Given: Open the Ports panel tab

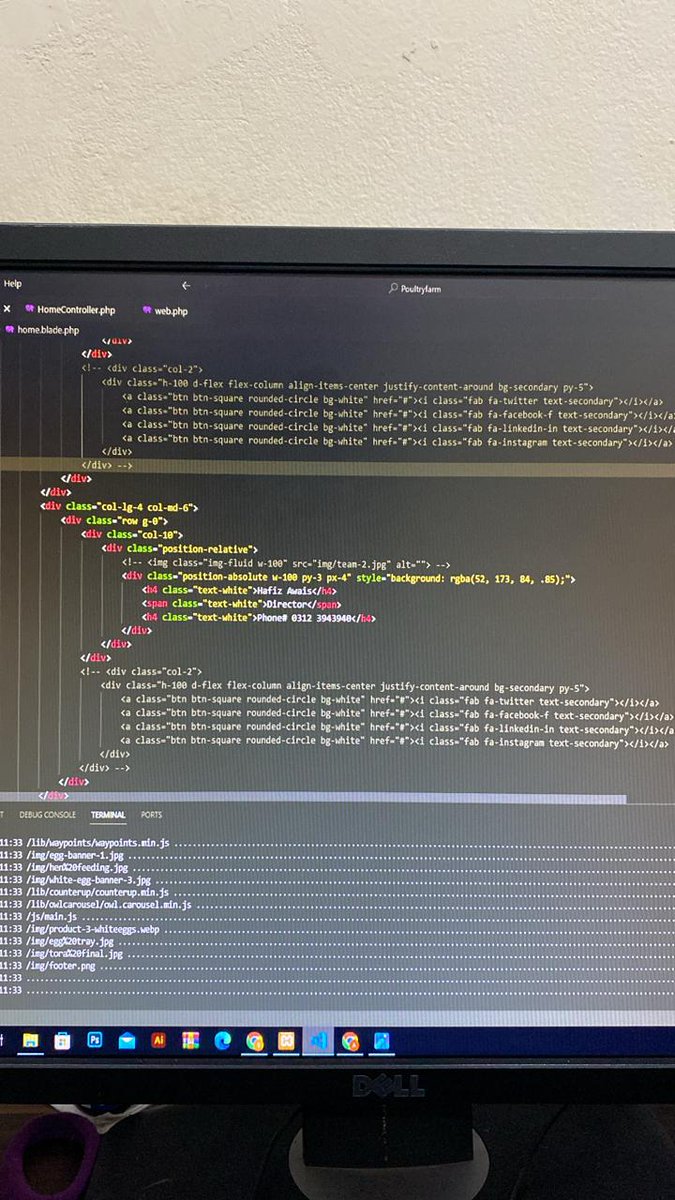Looking at the screenshot, I should point(151,815).
